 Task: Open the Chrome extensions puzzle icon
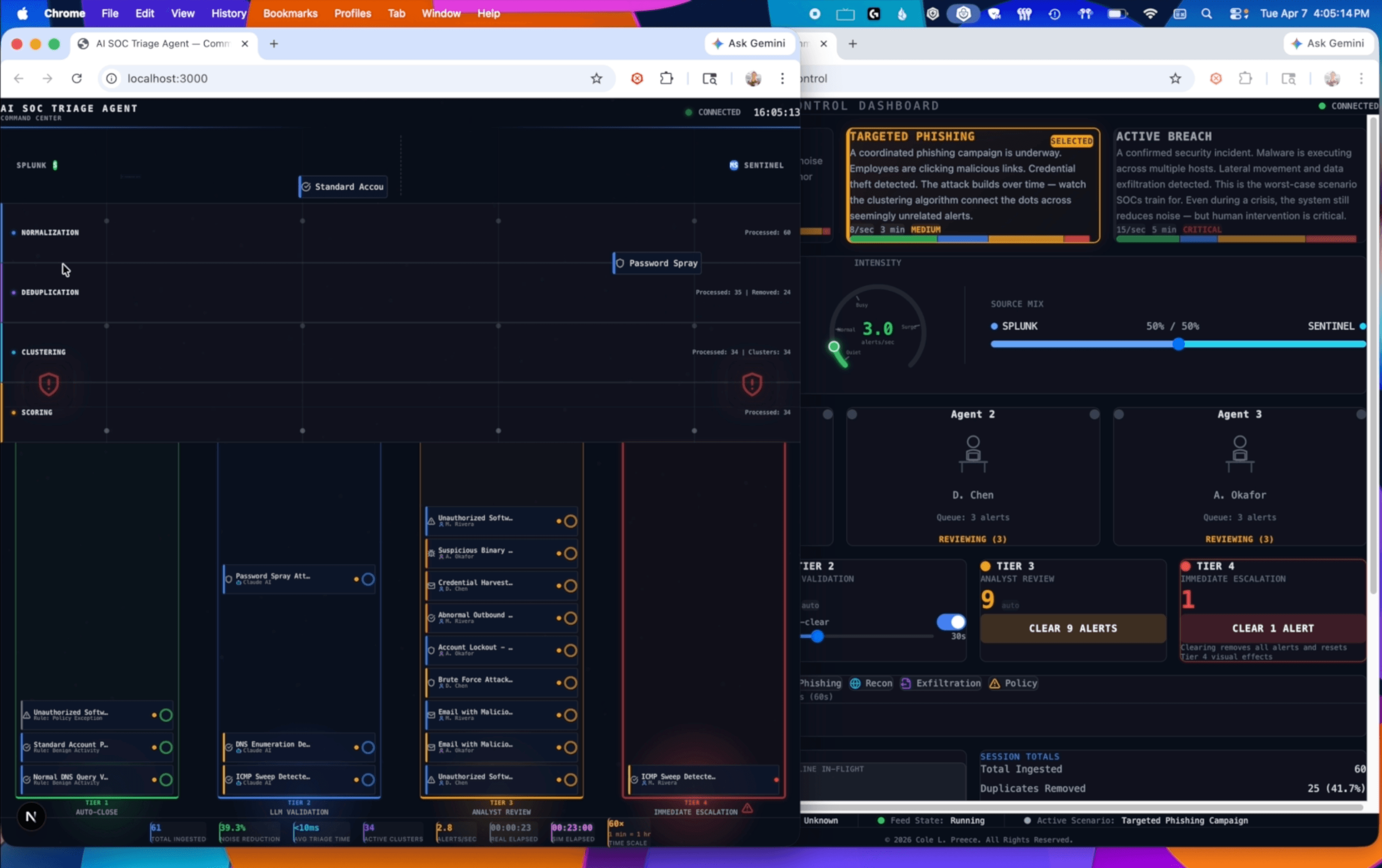[x=666, y=79]
